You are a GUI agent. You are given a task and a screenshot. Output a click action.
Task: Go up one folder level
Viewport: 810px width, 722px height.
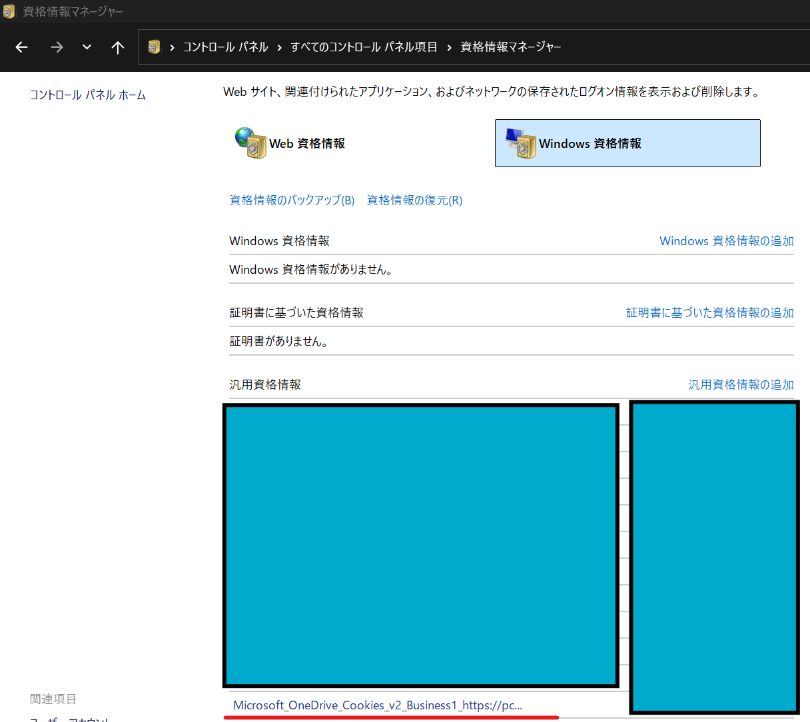pos(118,48)
